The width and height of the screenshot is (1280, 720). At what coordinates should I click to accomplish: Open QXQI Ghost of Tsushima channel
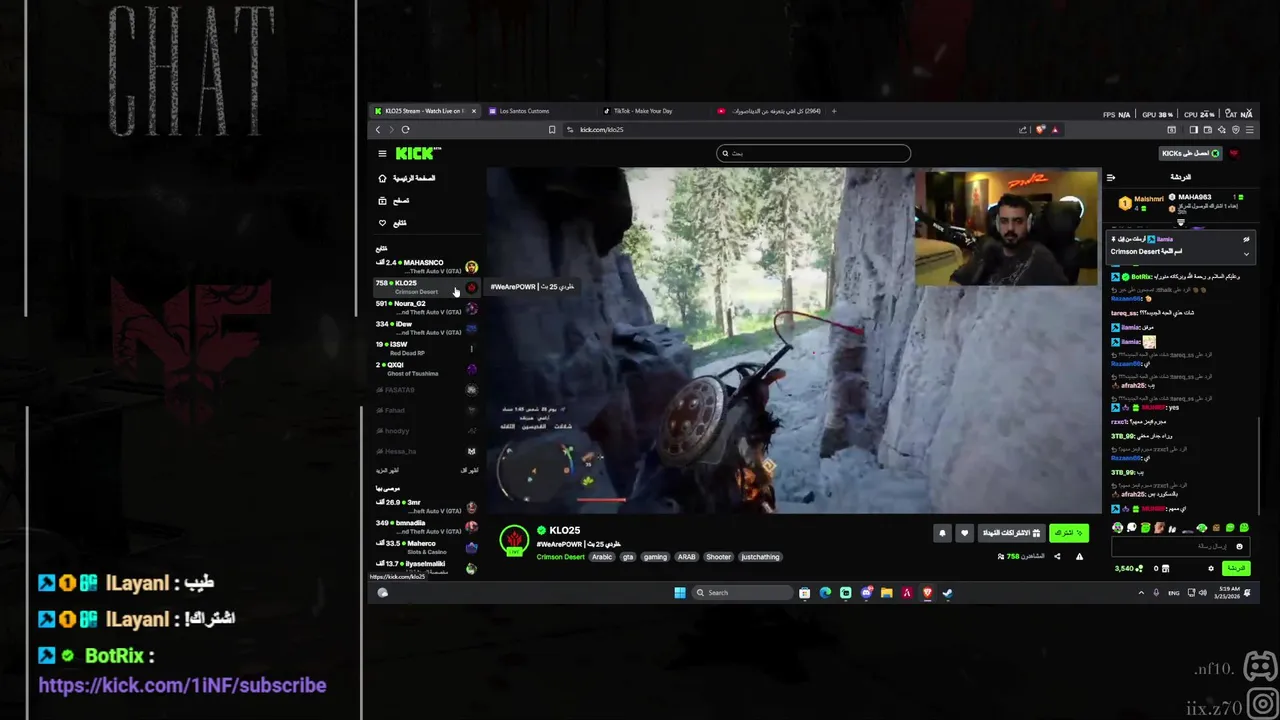pyautogui.click(x=426, y=369)
